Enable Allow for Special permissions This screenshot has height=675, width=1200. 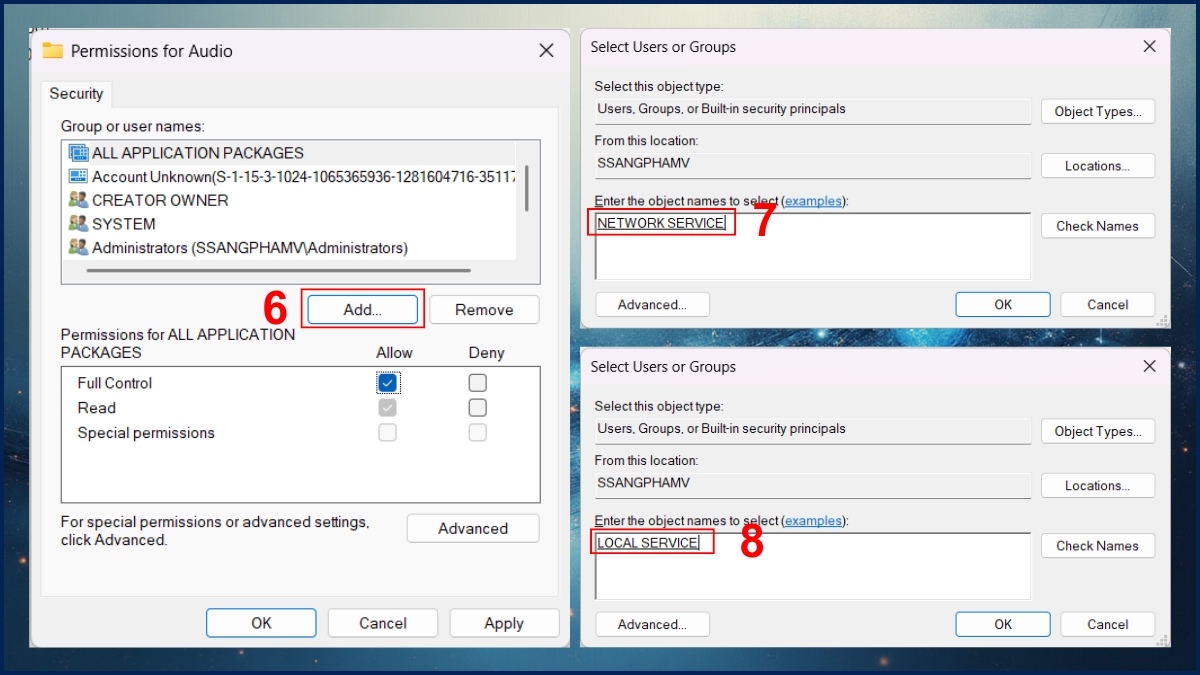click(x=388, y=432)
